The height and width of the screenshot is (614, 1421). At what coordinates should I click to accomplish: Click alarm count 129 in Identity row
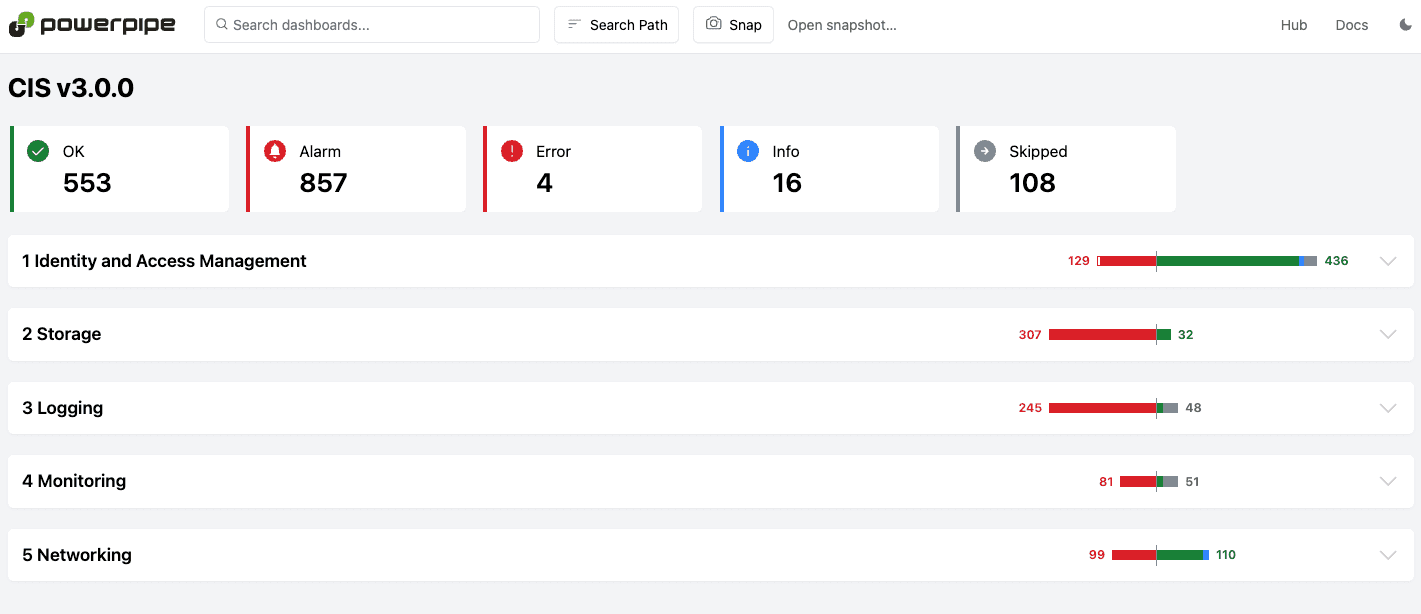(x=1079, y=261)
